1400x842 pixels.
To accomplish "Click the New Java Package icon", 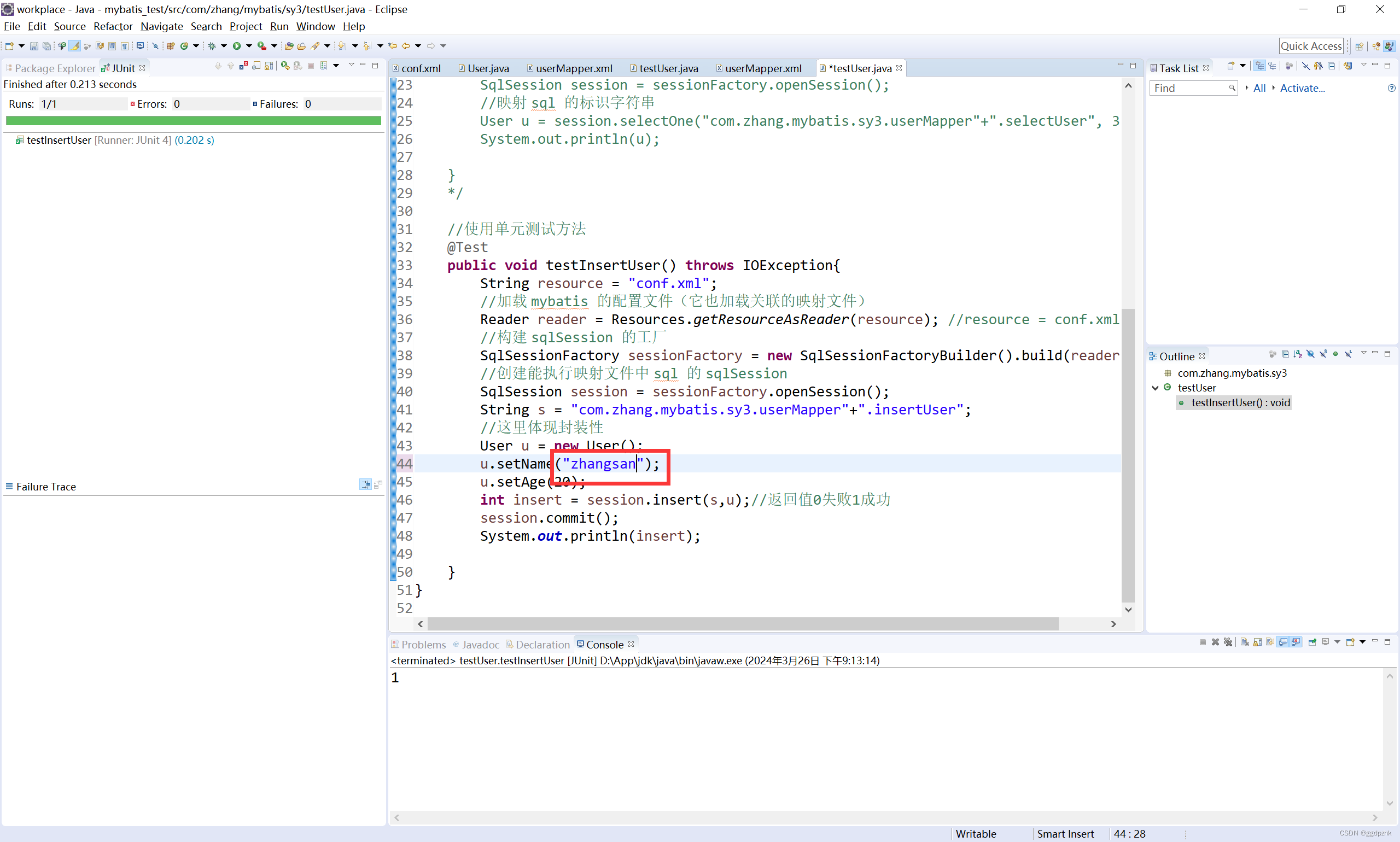I will pos(170,46).
